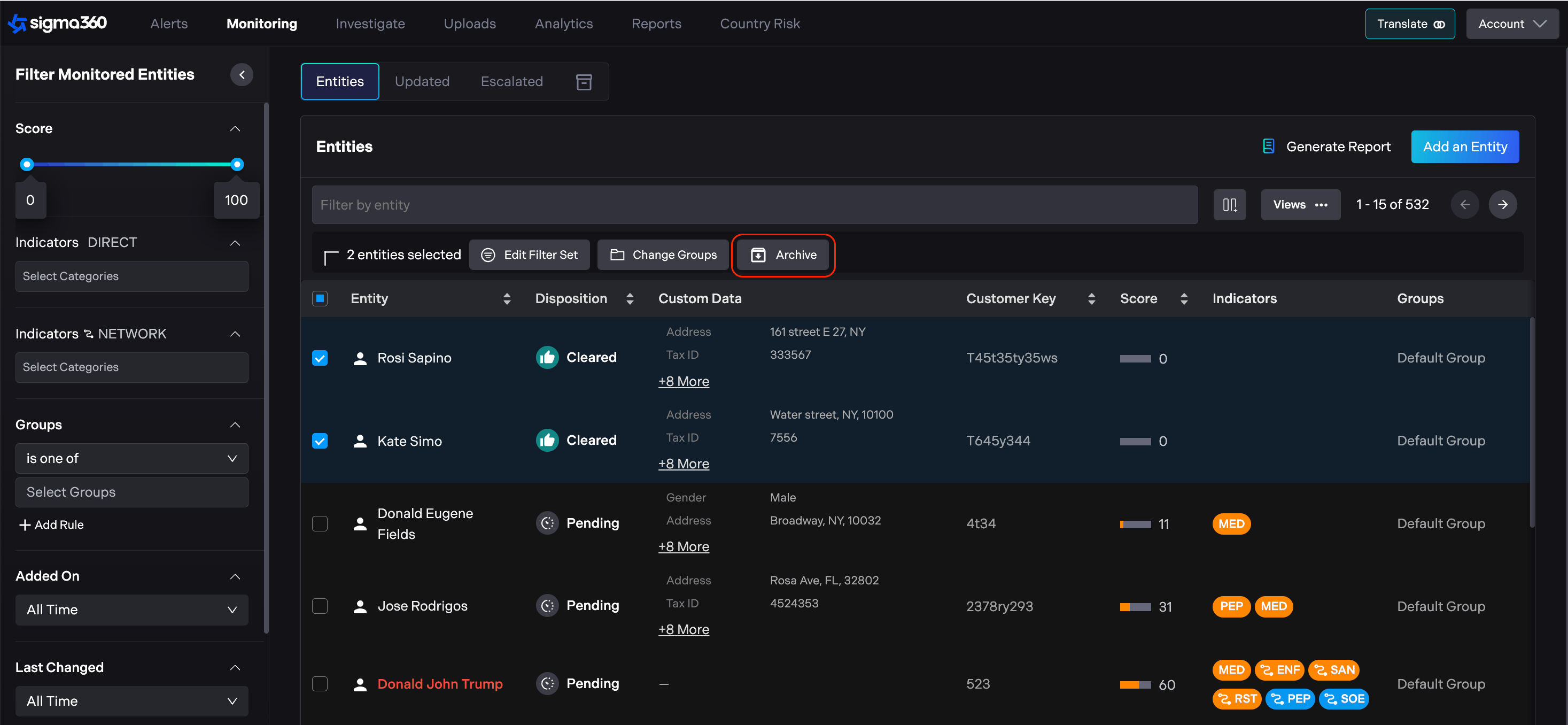Open the Added On All Time dropdown
This screenshot has height=725, width=1568.
tap(131, 610)
